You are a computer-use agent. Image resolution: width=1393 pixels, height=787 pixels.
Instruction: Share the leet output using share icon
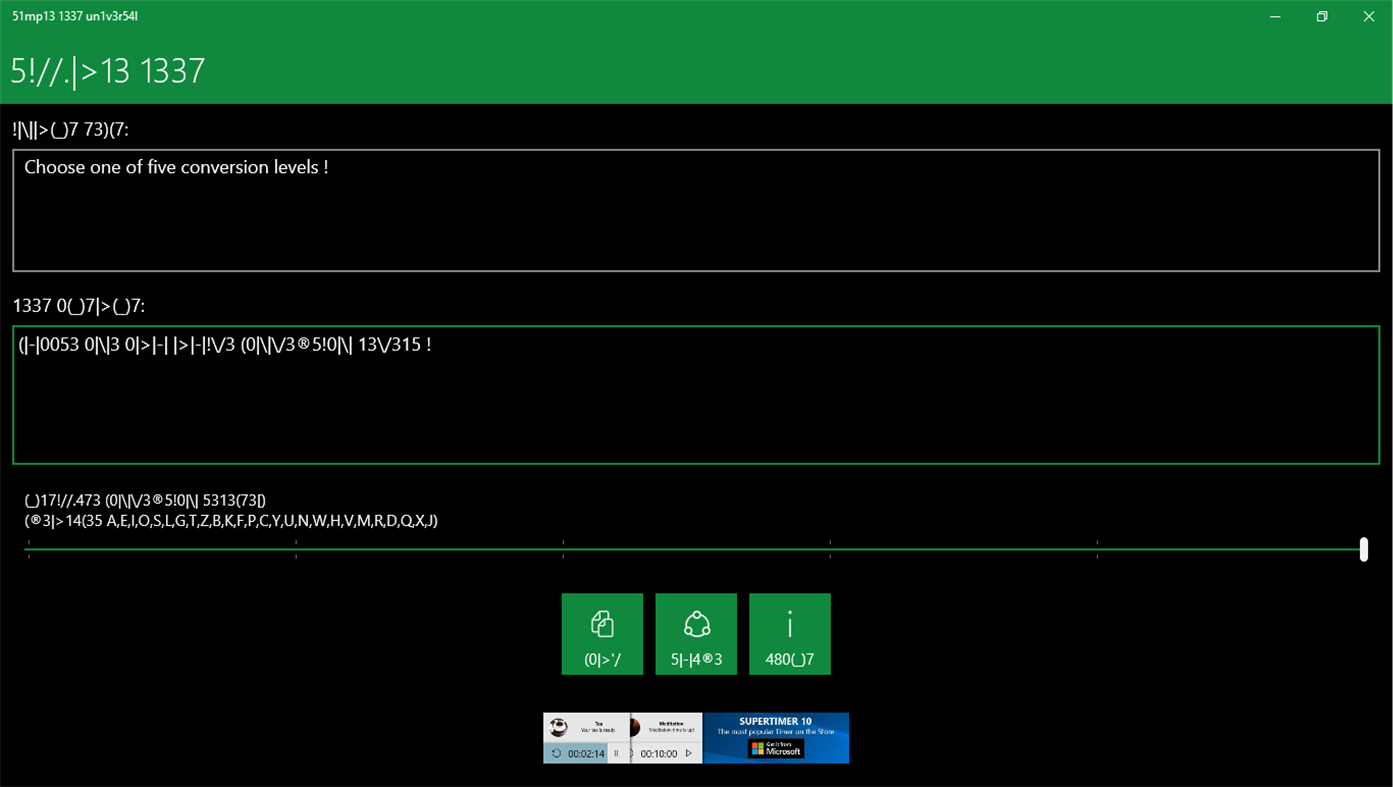696,633
